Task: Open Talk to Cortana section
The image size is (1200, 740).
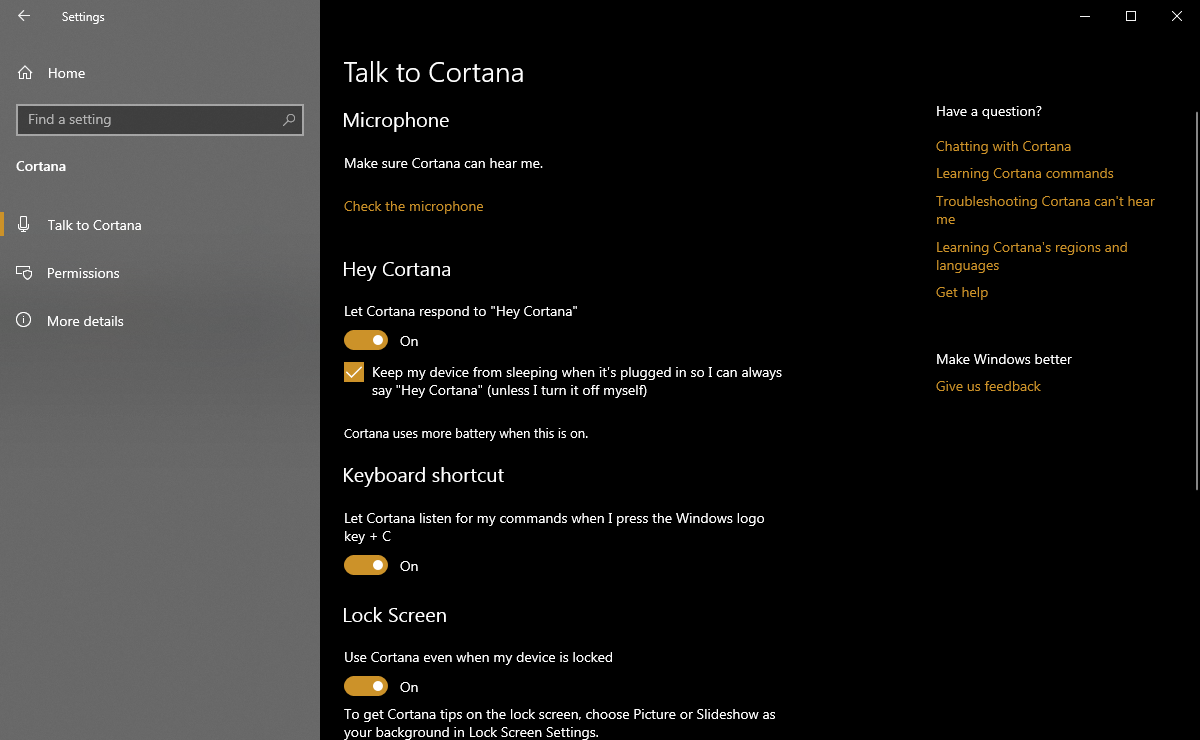Action: [x=160, y=225]
